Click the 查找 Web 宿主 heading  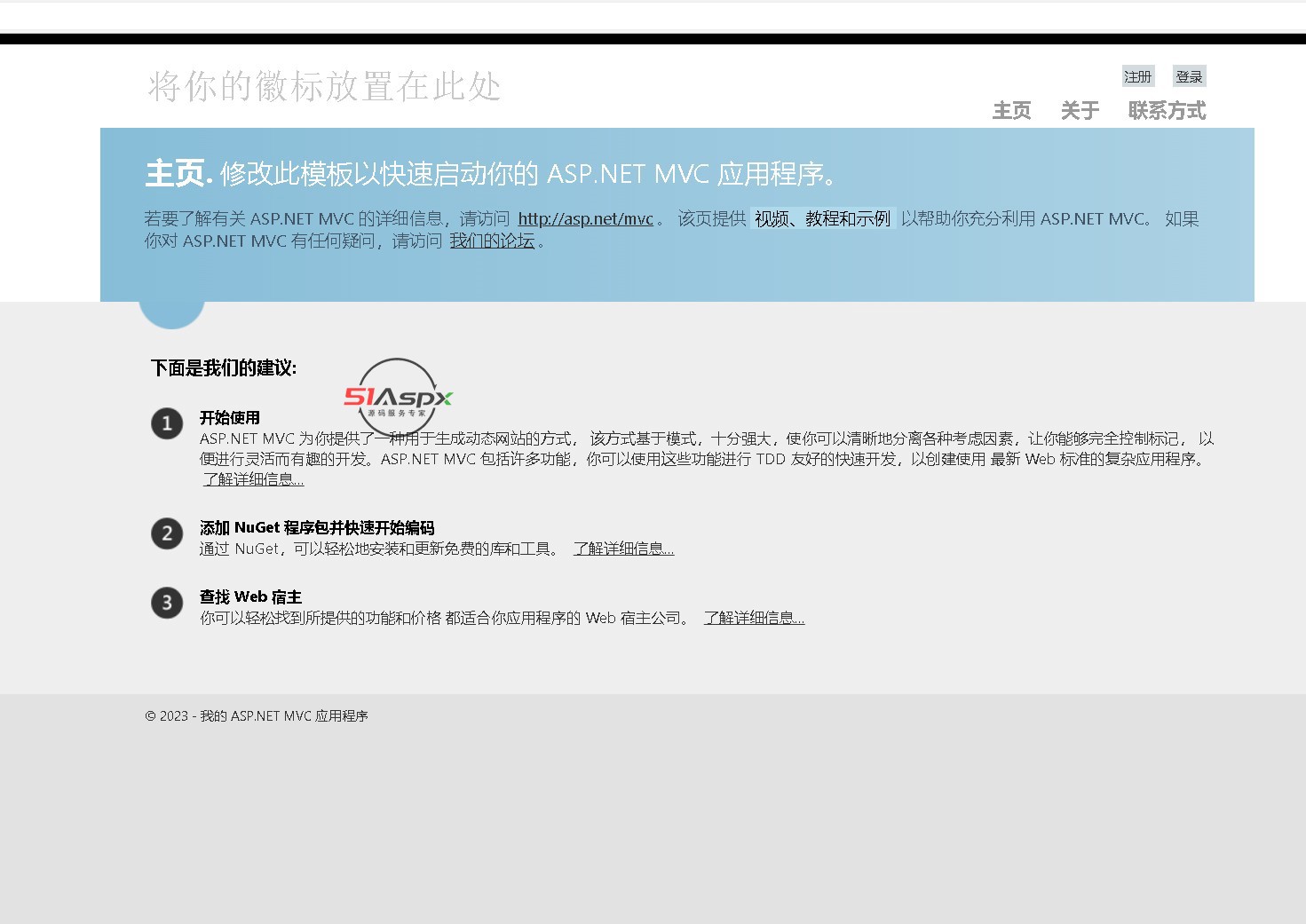click(x=250, y=596)
